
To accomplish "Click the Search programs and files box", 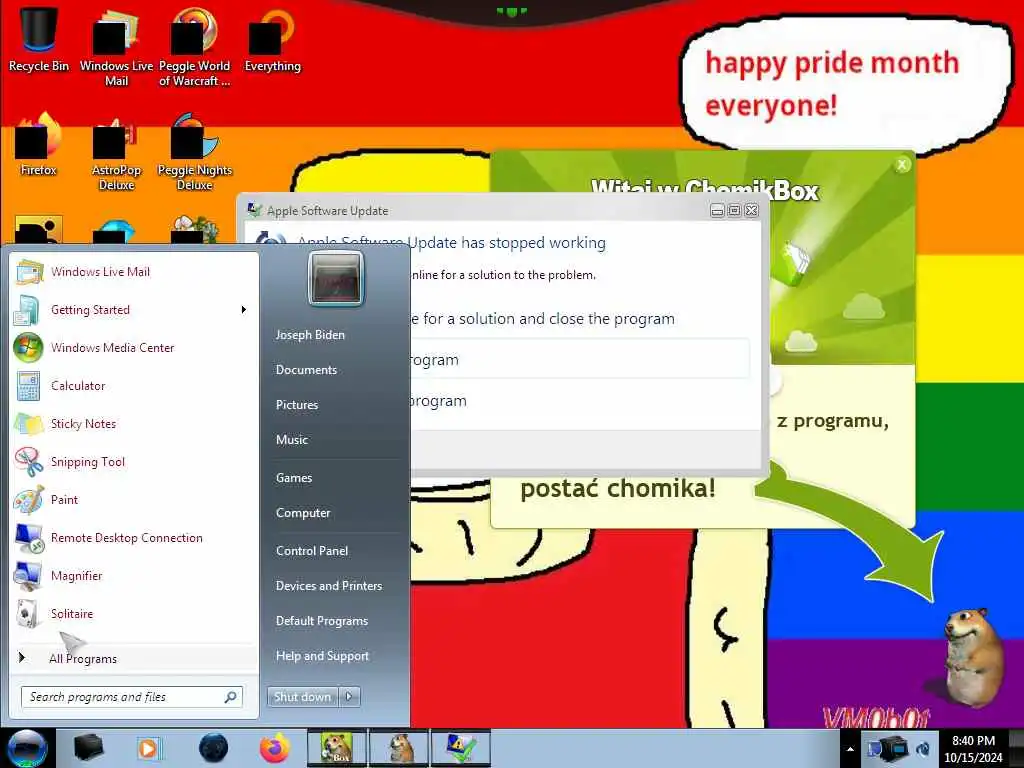I will tap(131, 697).
